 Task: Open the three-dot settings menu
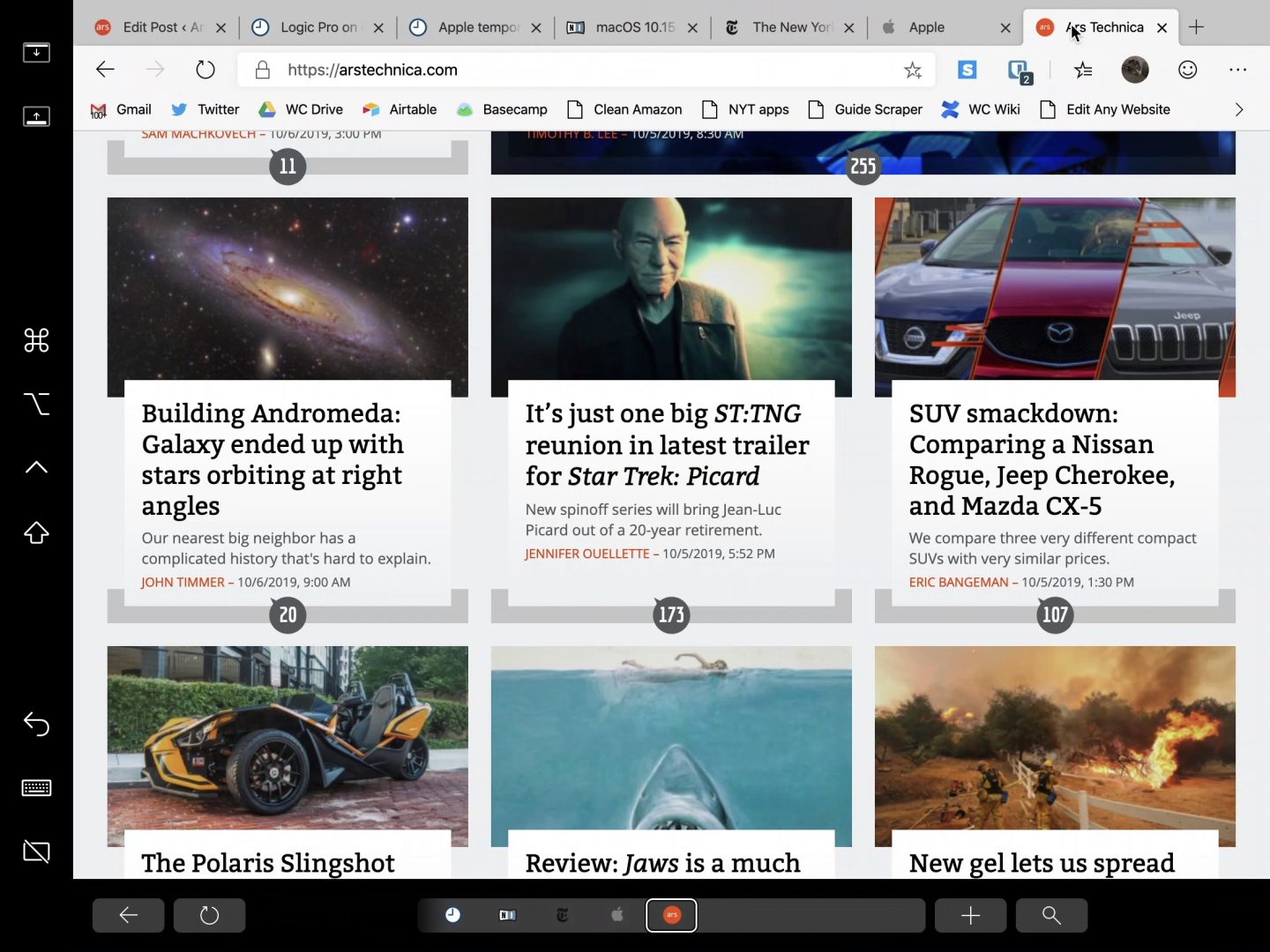tap(1238, 70)
